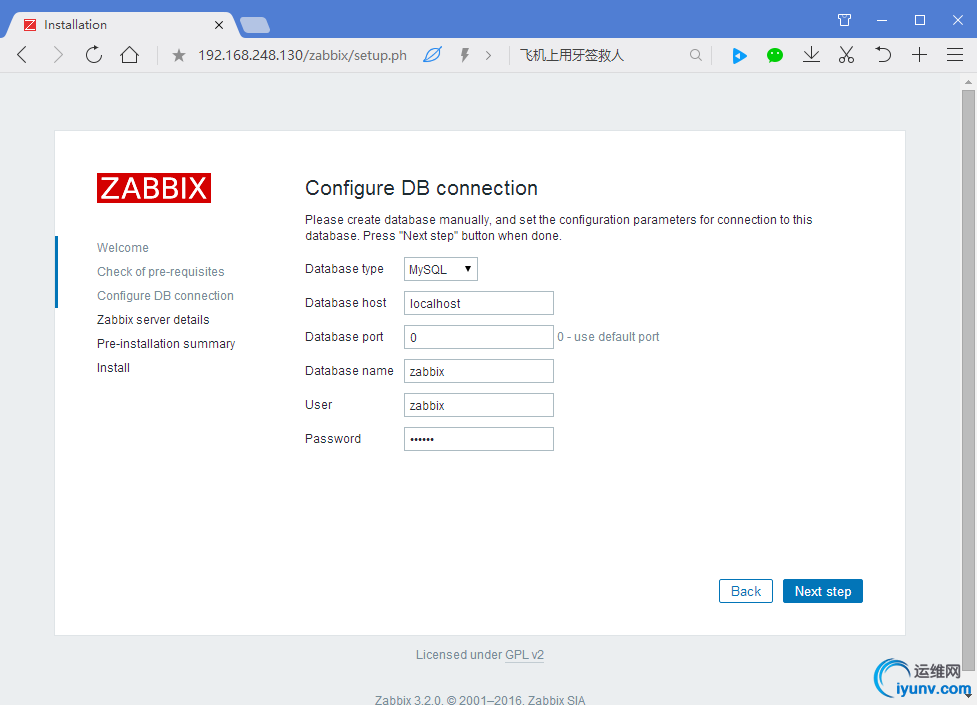Add a new tab with plus icon
Viewport: 977px width, 705px height.
click(919, 55)
